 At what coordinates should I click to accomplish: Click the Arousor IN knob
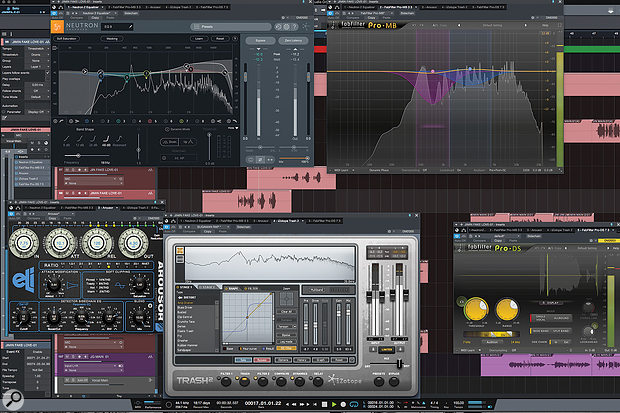tap(24, 243)
